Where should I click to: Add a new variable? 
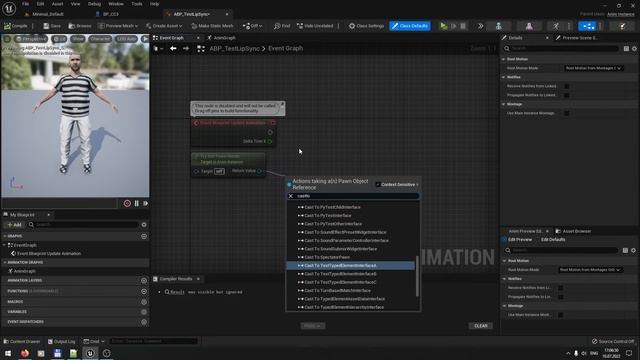[144, 312]
